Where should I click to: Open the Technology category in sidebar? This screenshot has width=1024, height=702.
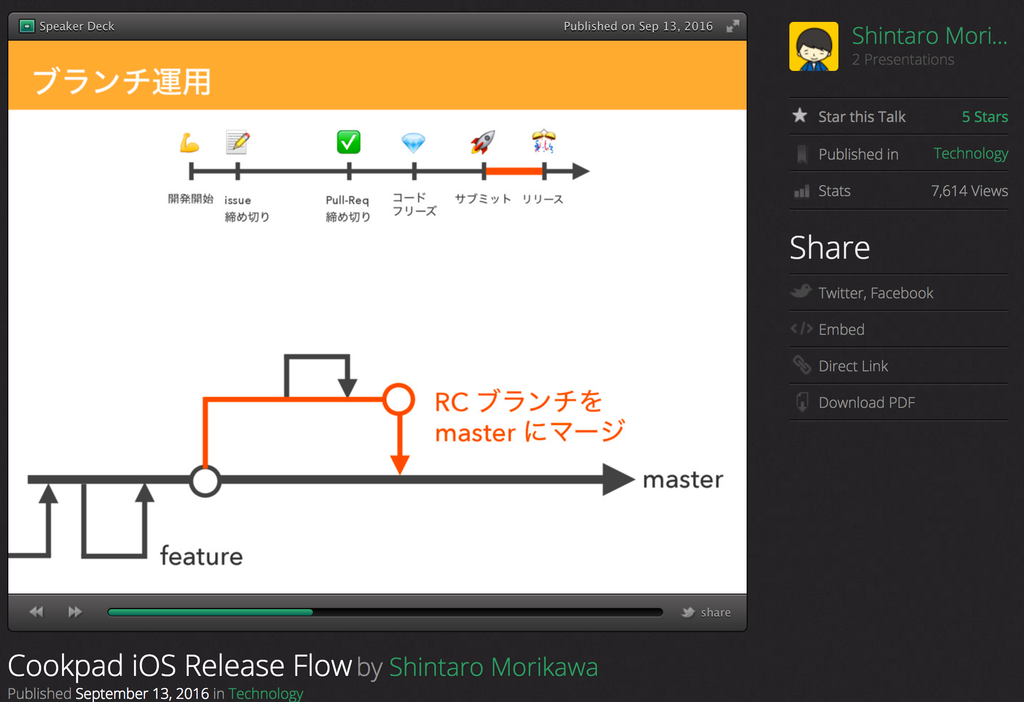pyautogui.click(x=970, y=153)
